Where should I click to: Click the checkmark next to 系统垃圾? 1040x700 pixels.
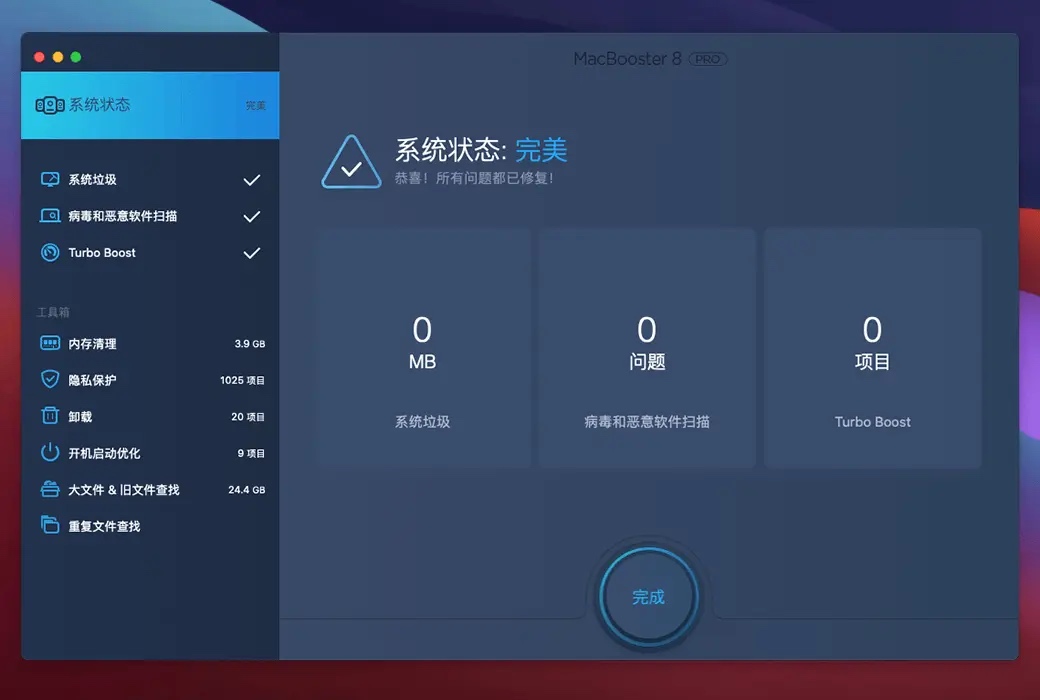[251, 180]
